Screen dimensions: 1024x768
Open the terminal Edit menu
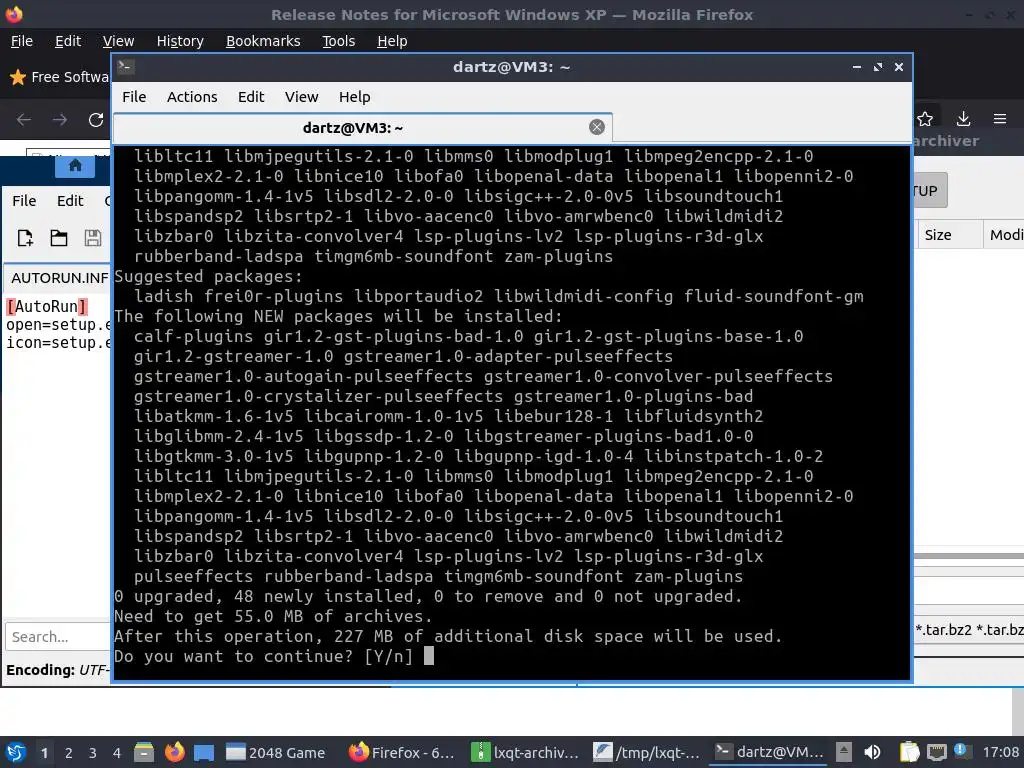[x=251, y=97]
